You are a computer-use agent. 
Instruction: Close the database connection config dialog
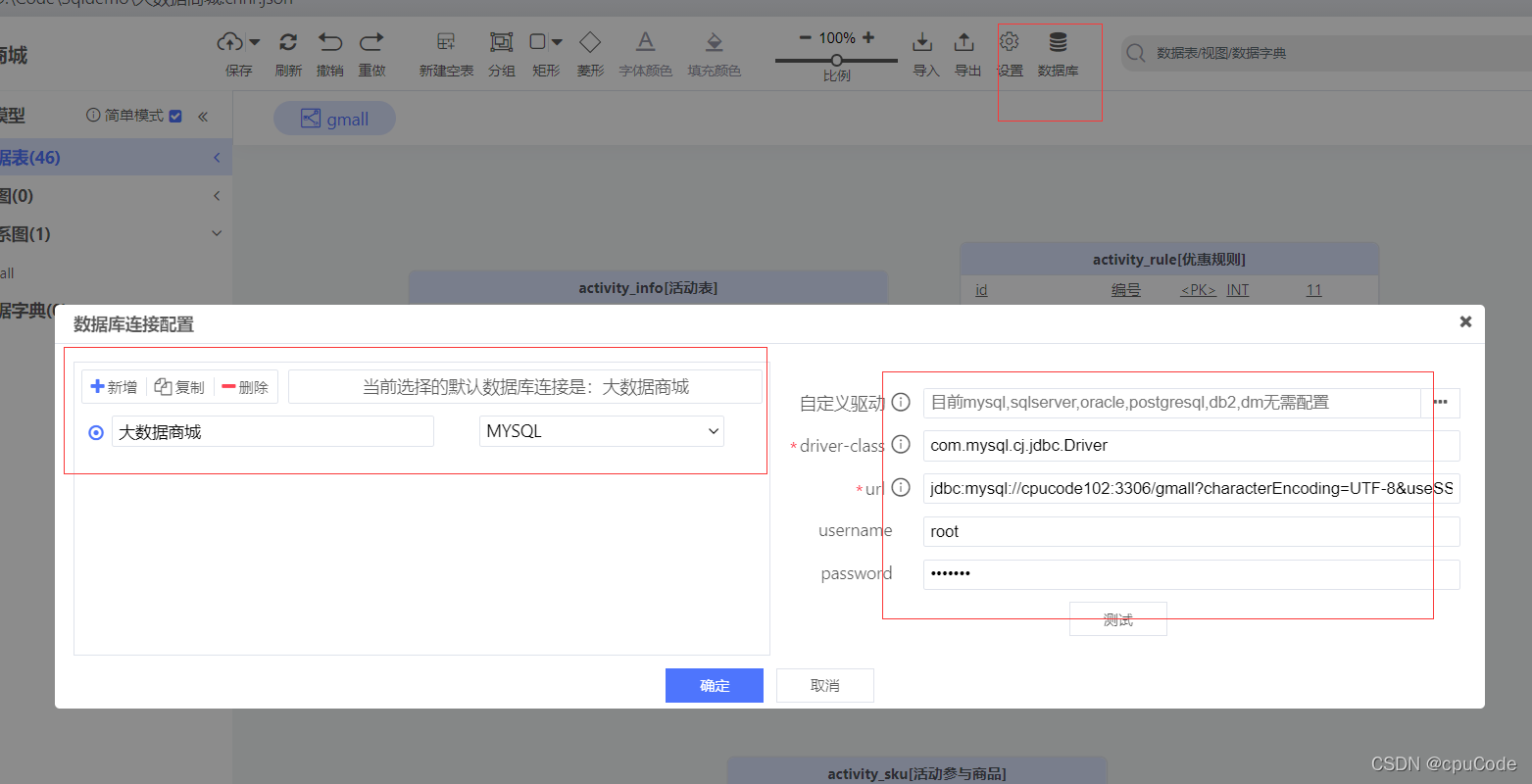tap(1465, 321)
